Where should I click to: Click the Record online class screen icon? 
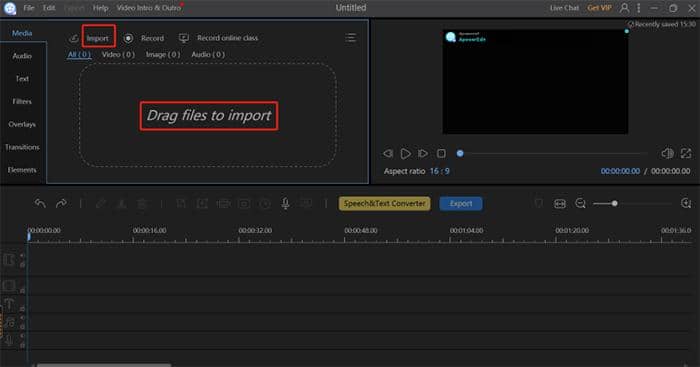pyautogui.click(x=183, y=38)
